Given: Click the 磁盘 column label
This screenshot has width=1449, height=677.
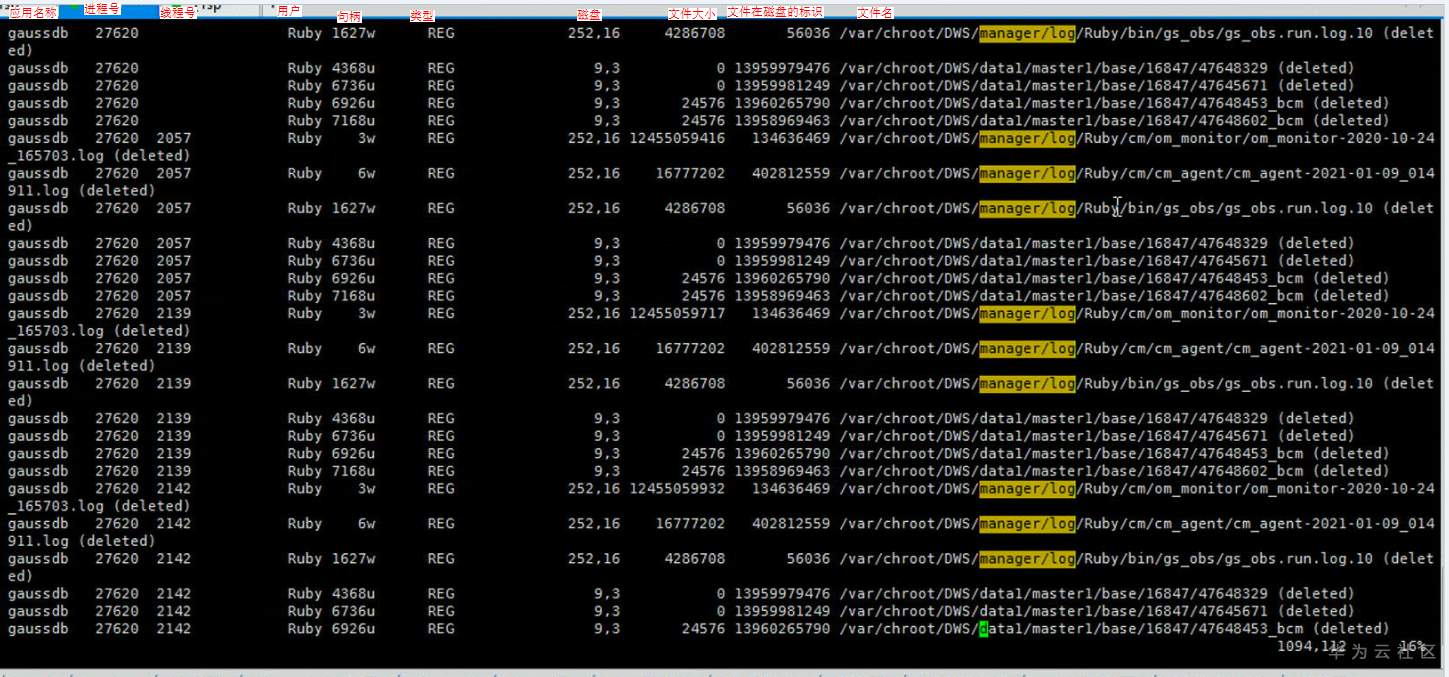Looking at the screenshot, I should coord(587,13).
